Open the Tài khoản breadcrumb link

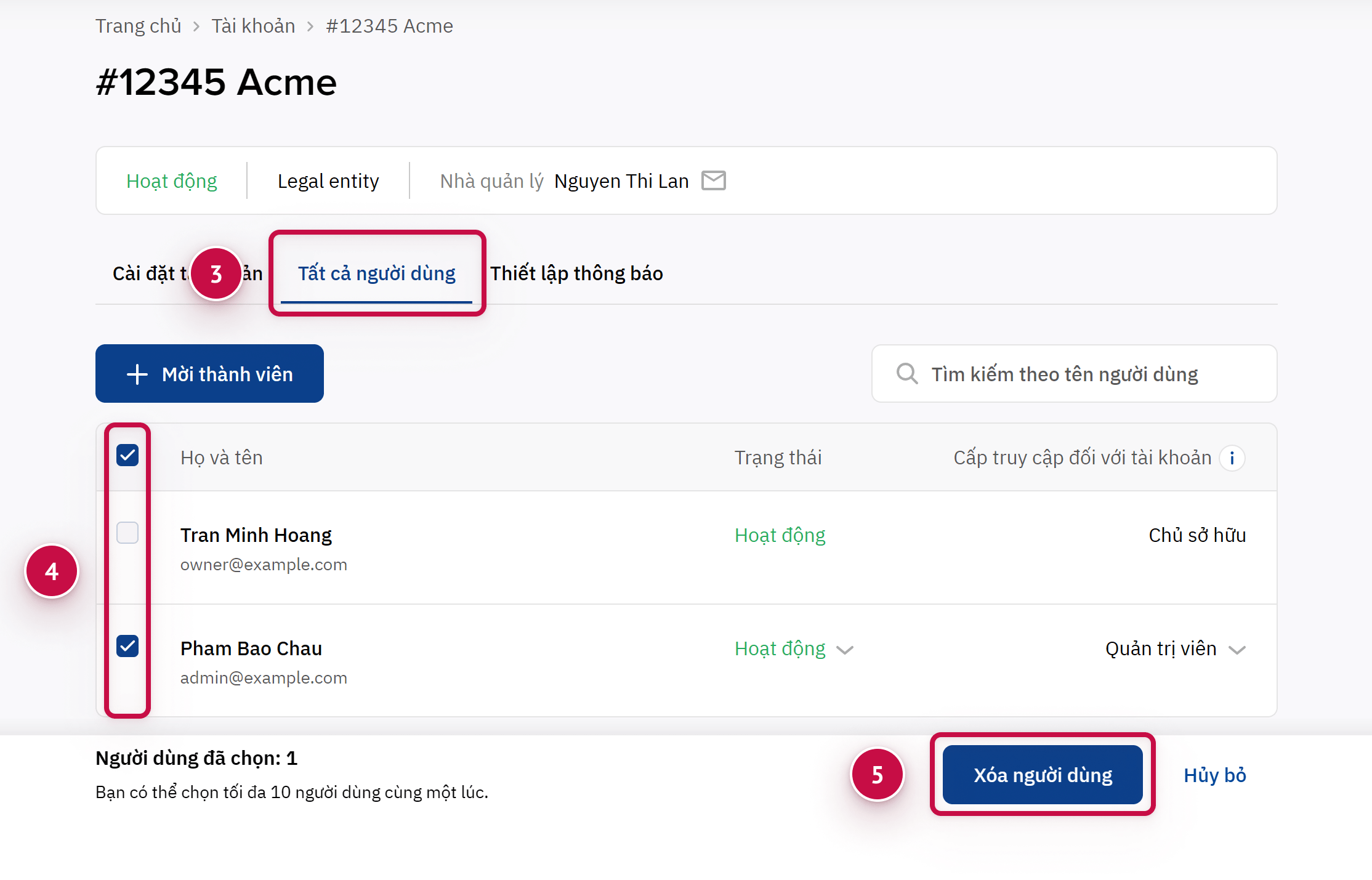tap(253, 26)
